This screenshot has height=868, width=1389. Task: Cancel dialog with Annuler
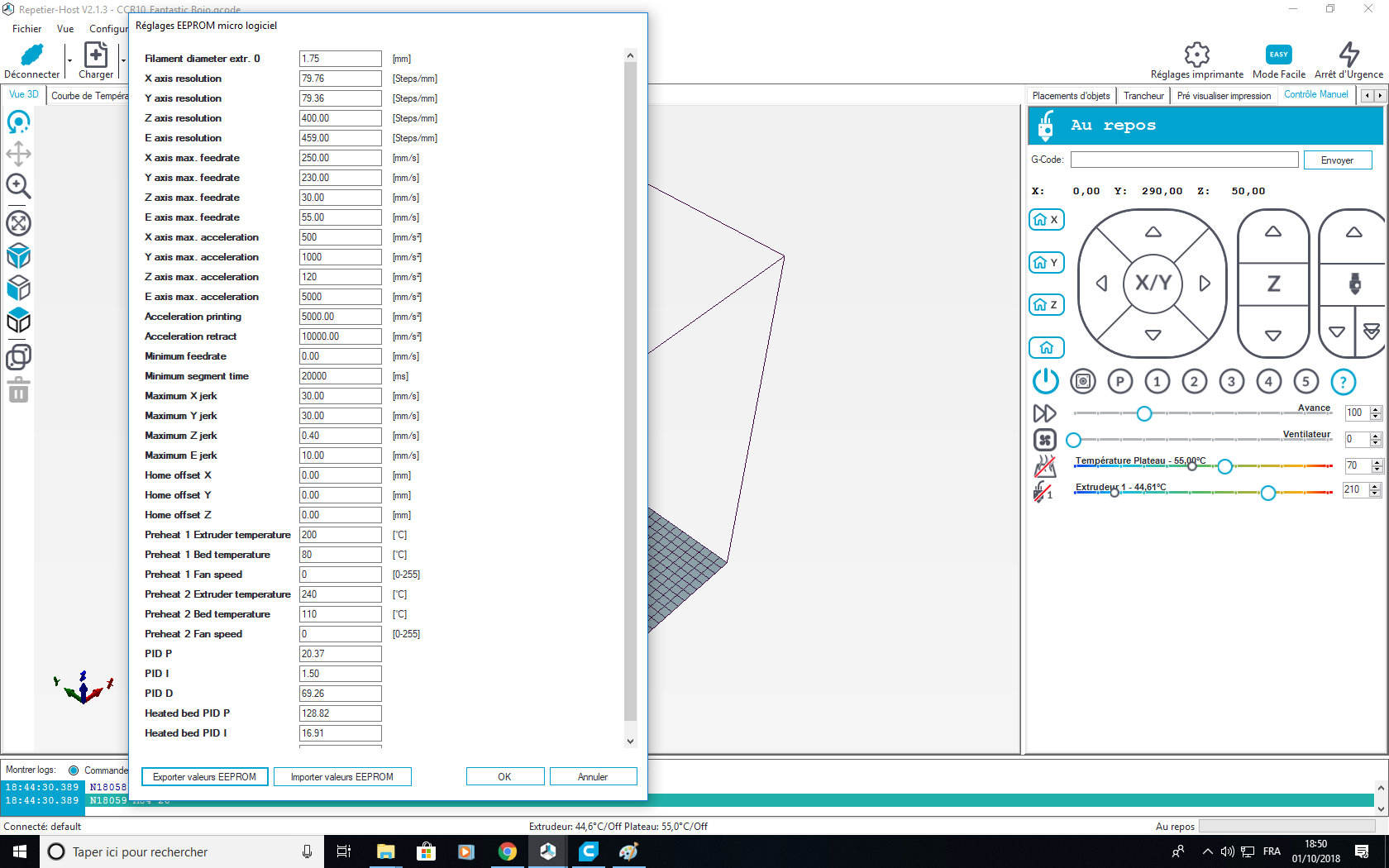coord(593,777)
